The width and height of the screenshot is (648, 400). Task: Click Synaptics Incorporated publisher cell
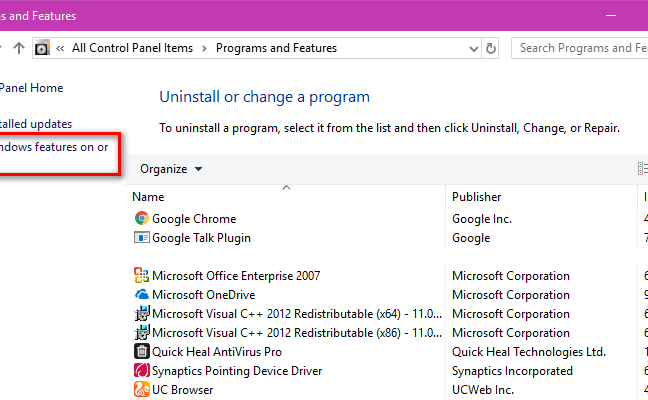point(512,371)
